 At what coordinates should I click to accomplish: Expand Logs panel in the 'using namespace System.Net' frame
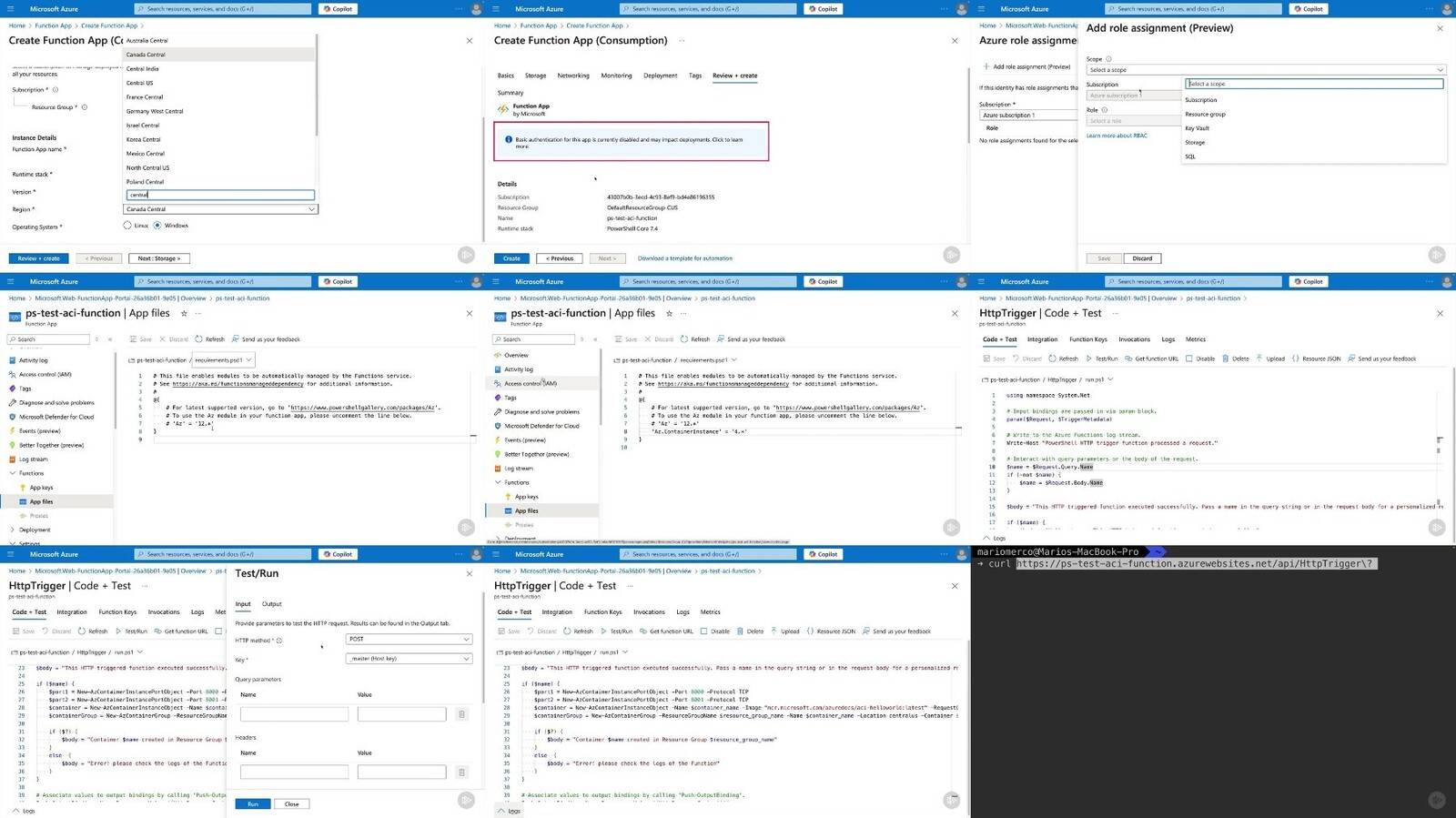993,538
